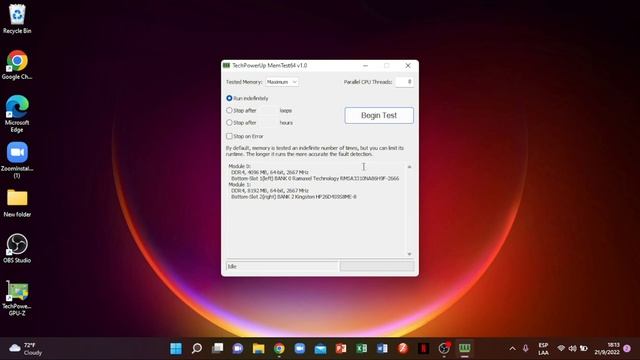
Task: Close the MemTest64 window
Action: click(x=408, y=66)
